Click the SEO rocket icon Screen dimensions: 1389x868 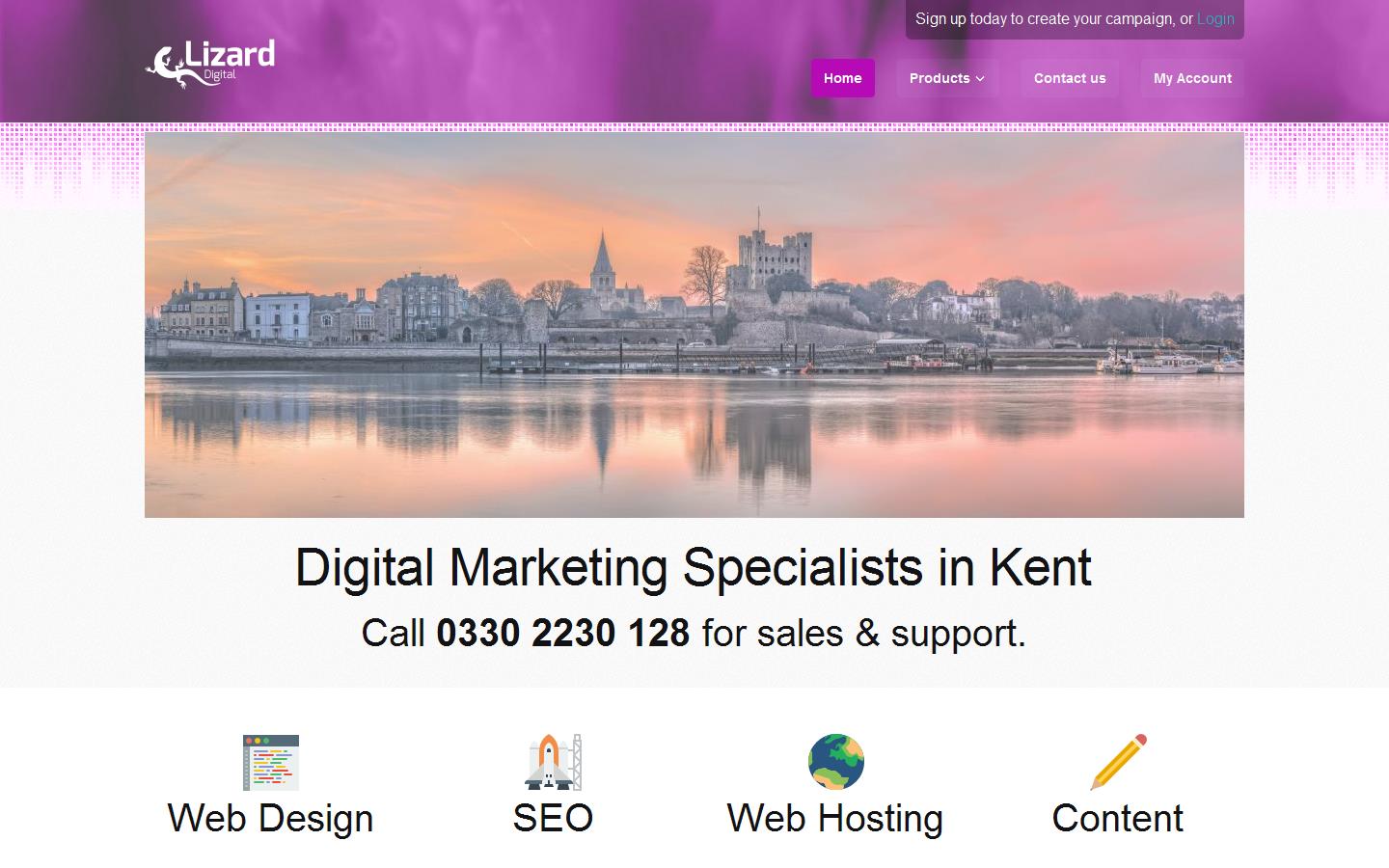point(553,762)
